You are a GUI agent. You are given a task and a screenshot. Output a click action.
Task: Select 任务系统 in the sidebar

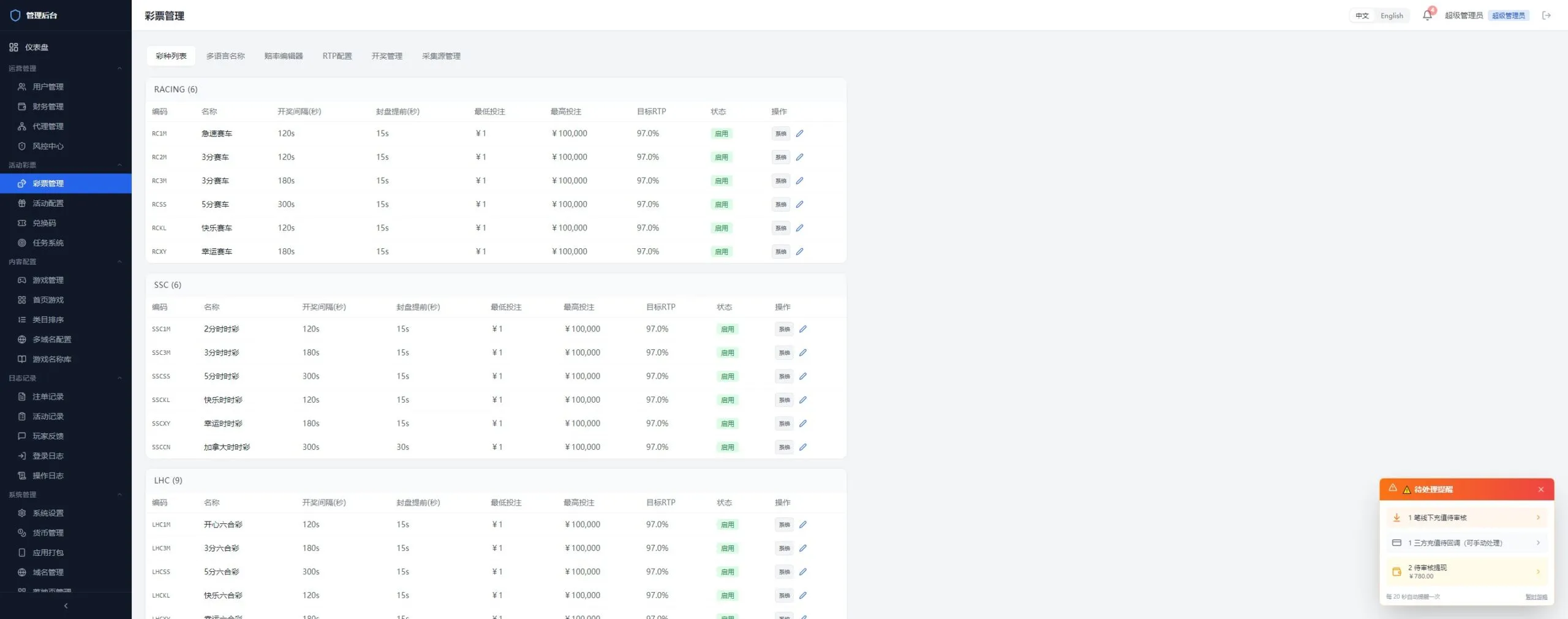click(66, 243)
